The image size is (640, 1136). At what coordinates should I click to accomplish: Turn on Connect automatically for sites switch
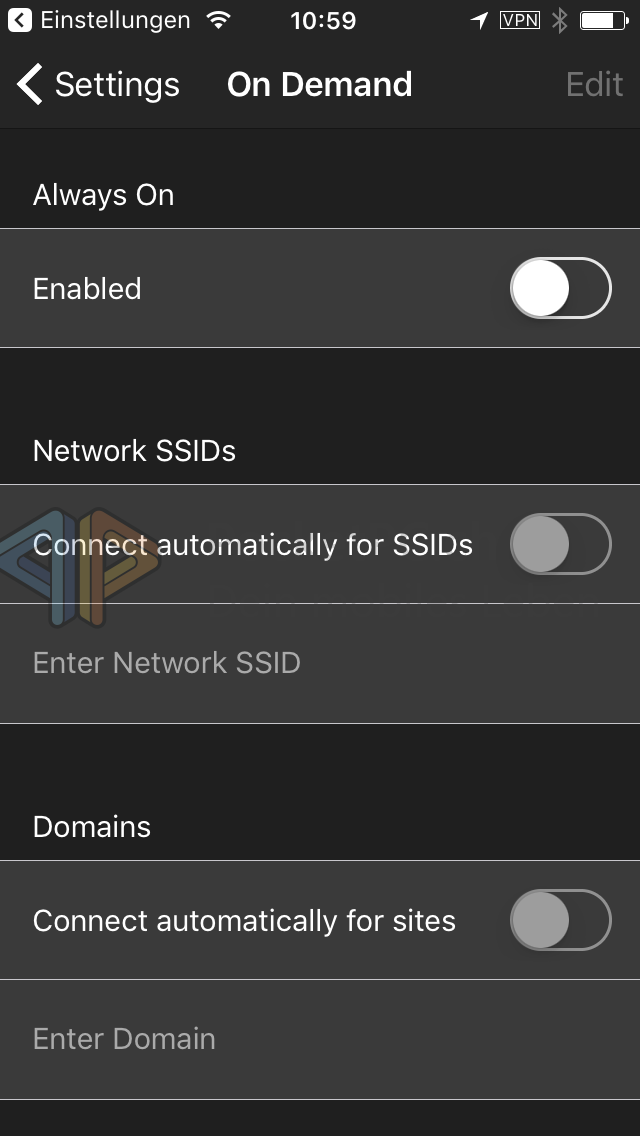click(560, 920)
